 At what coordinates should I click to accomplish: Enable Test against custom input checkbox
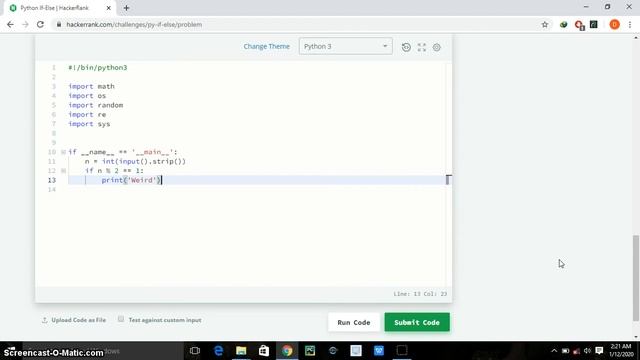tap(121, 319)
